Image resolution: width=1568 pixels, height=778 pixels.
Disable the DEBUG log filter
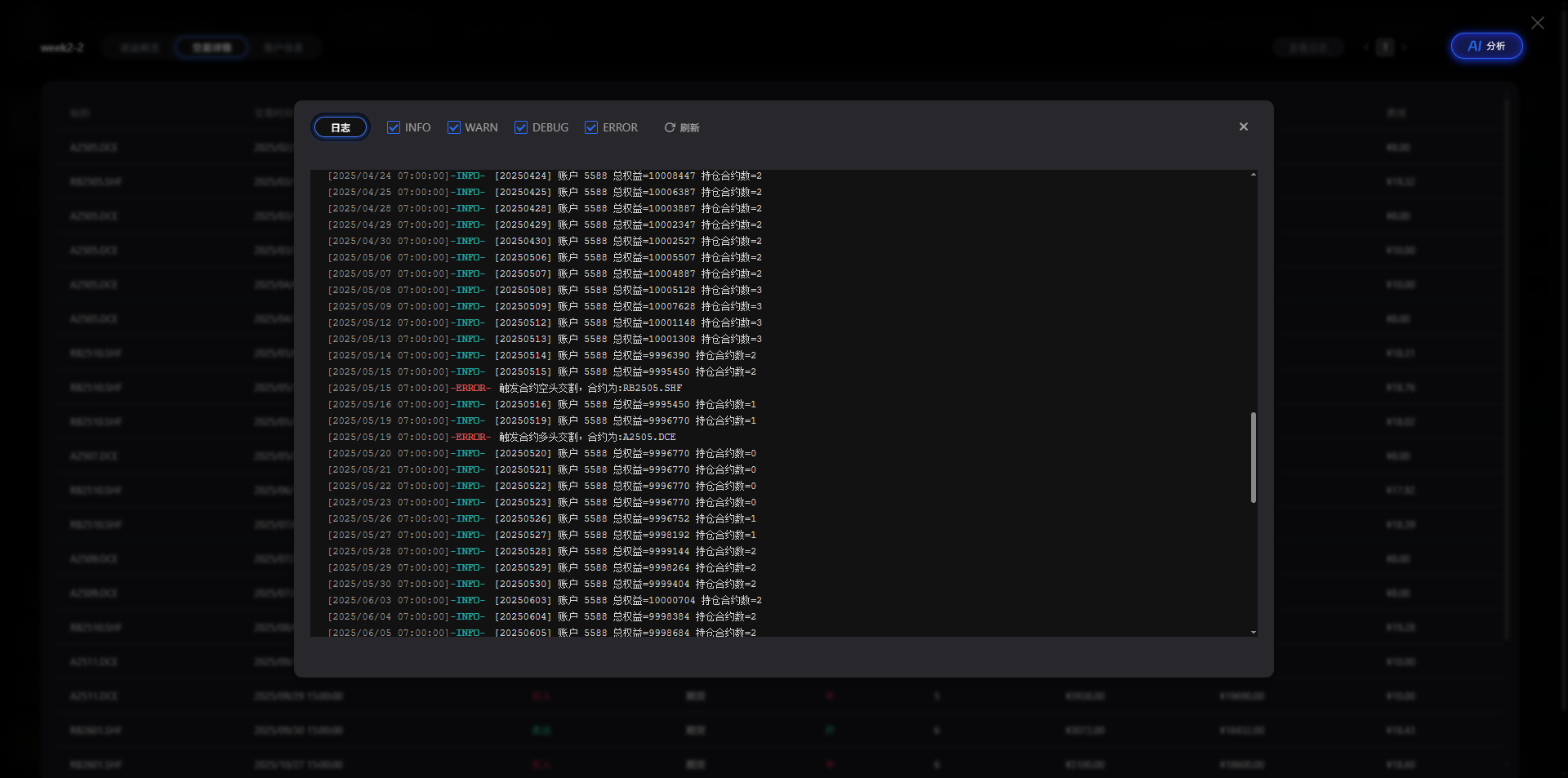[521, 127]
